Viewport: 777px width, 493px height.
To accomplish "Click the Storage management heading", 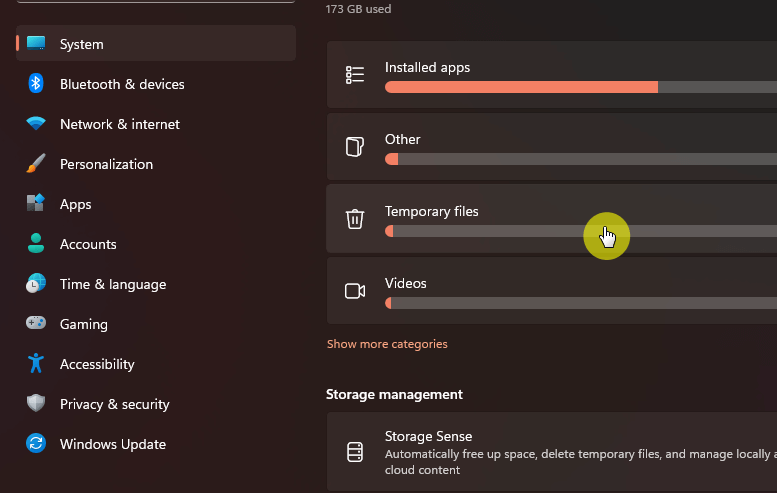I will [x=394, y=394].
